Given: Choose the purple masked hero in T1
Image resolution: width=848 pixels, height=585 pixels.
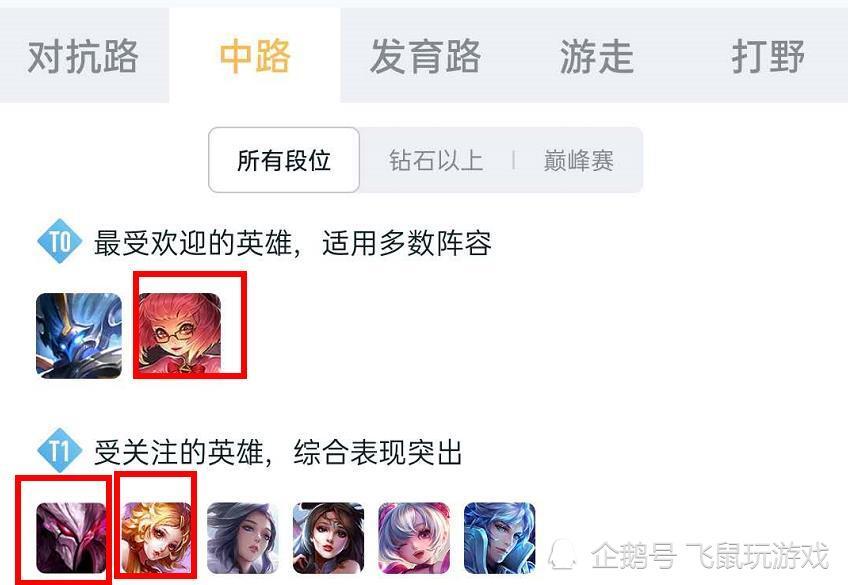Looking at the screenshot, I should 71,538.
